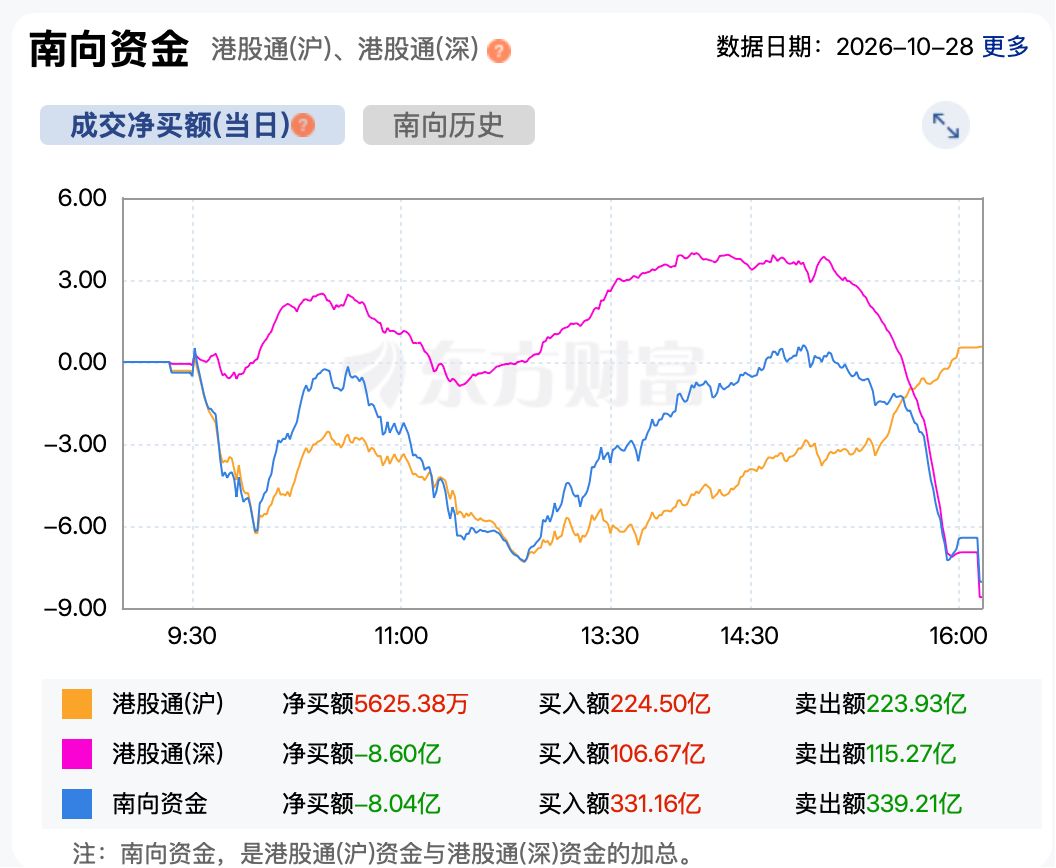This screenshot has width=1056, height=868.
Task: Click the -9.00 y-axis label
Action: pos(75,608)
